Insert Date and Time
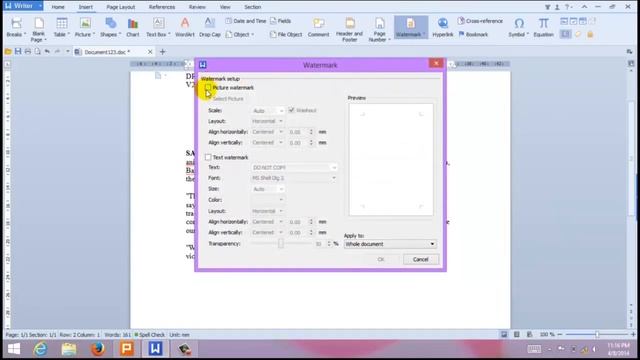The width and height of the screenshot is (640, 360). (x=246, y=21)
